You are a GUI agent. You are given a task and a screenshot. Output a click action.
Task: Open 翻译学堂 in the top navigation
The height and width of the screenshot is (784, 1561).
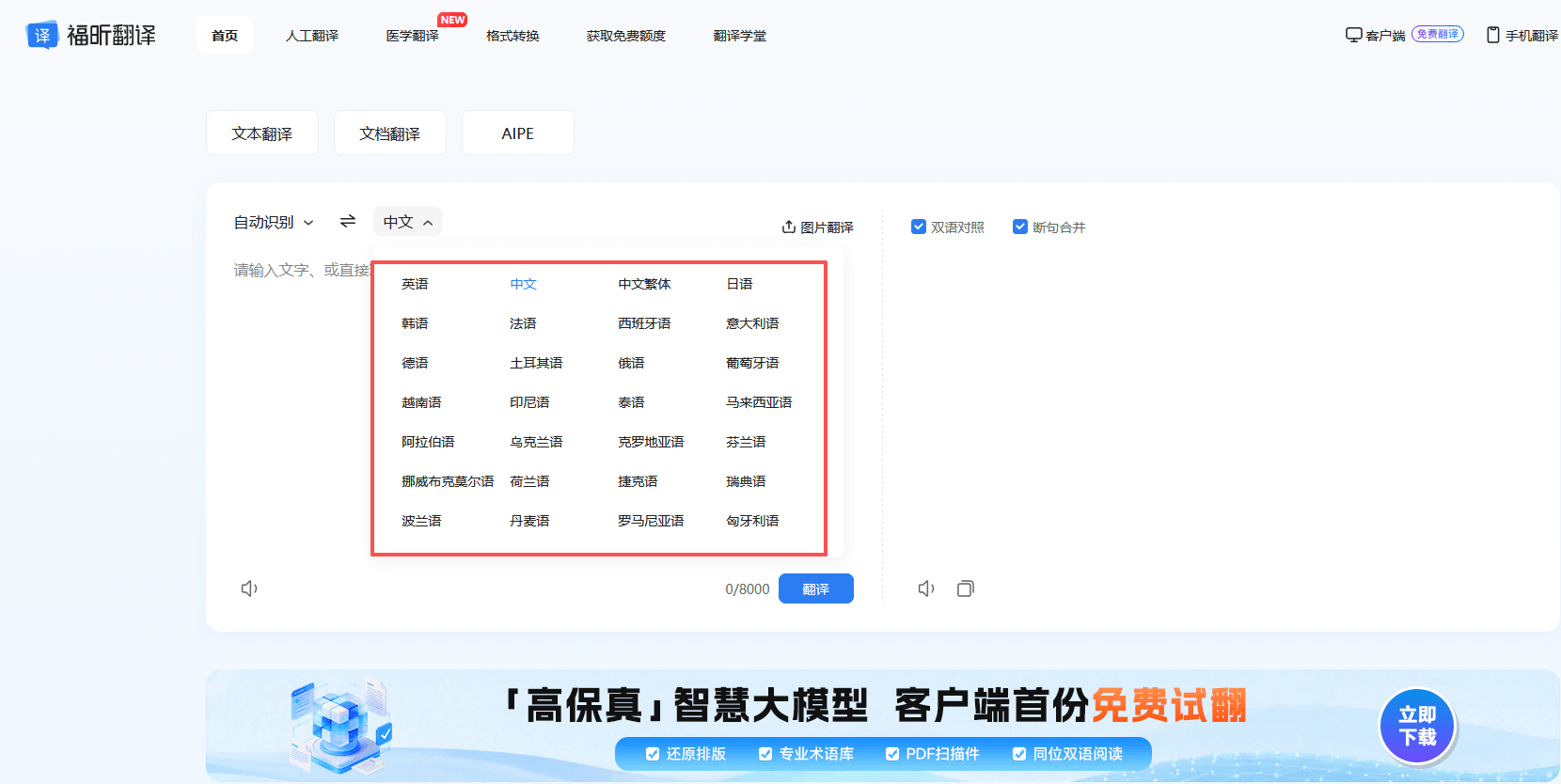point(740,36)
